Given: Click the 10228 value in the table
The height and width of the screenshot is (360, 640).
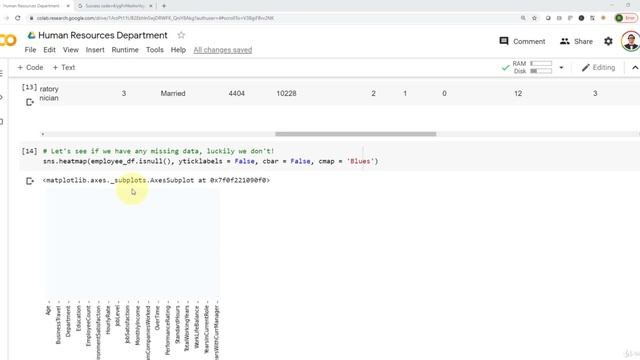Looking at the screenshot, I should point(286,93).
